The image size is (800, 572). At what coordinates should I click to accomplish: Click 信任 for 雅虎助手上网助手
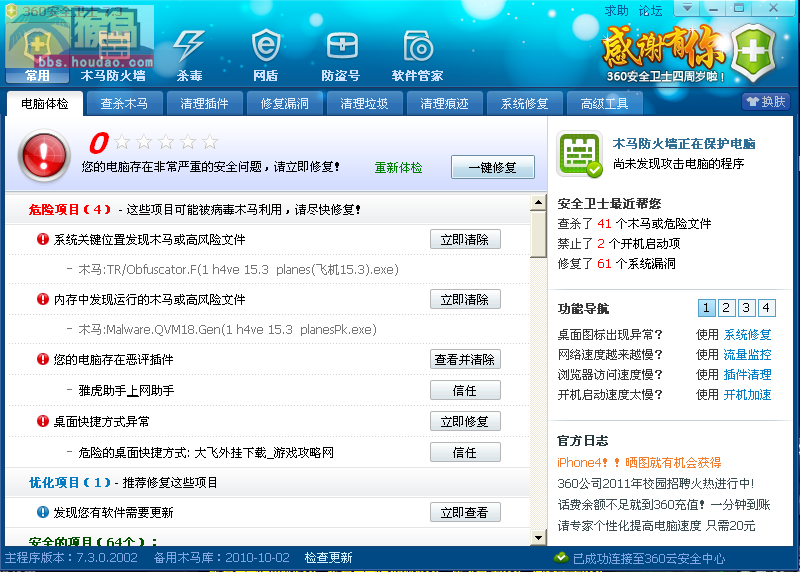(465, 390)
